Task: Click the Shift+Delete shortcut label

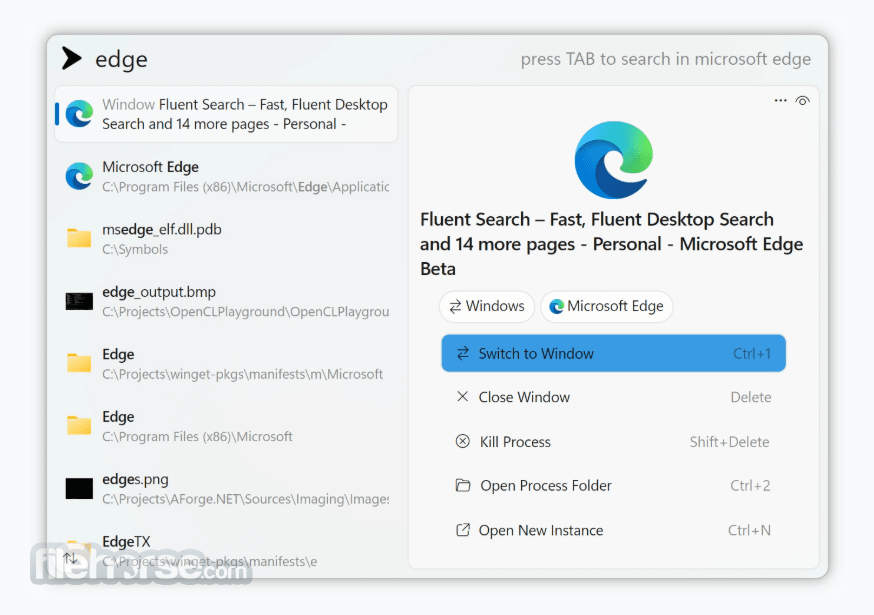Action: coord(730,442)
